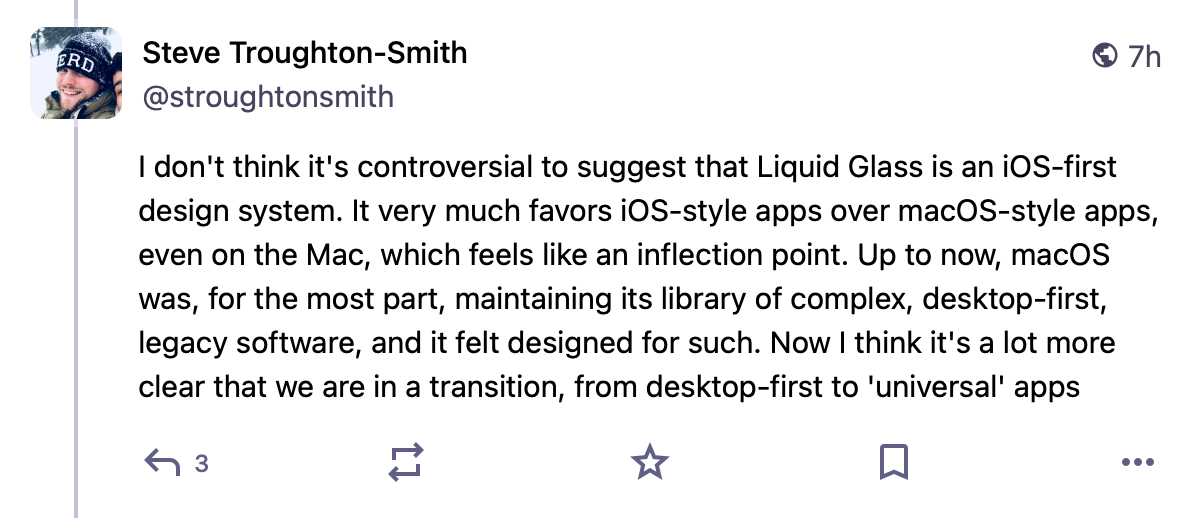Bookmark this Liquid Glass post
This screenshot has width=1192, height=518.
(893, 462)
